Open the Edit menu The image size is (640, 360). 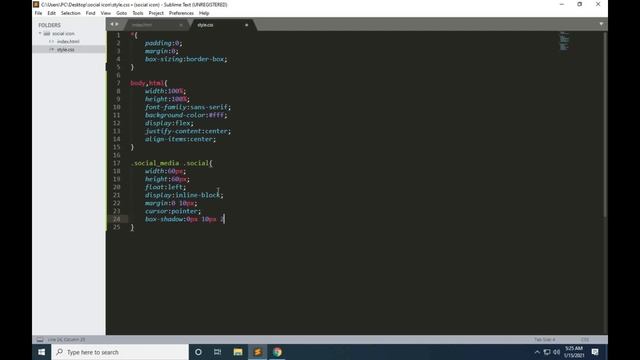(51, 13)
